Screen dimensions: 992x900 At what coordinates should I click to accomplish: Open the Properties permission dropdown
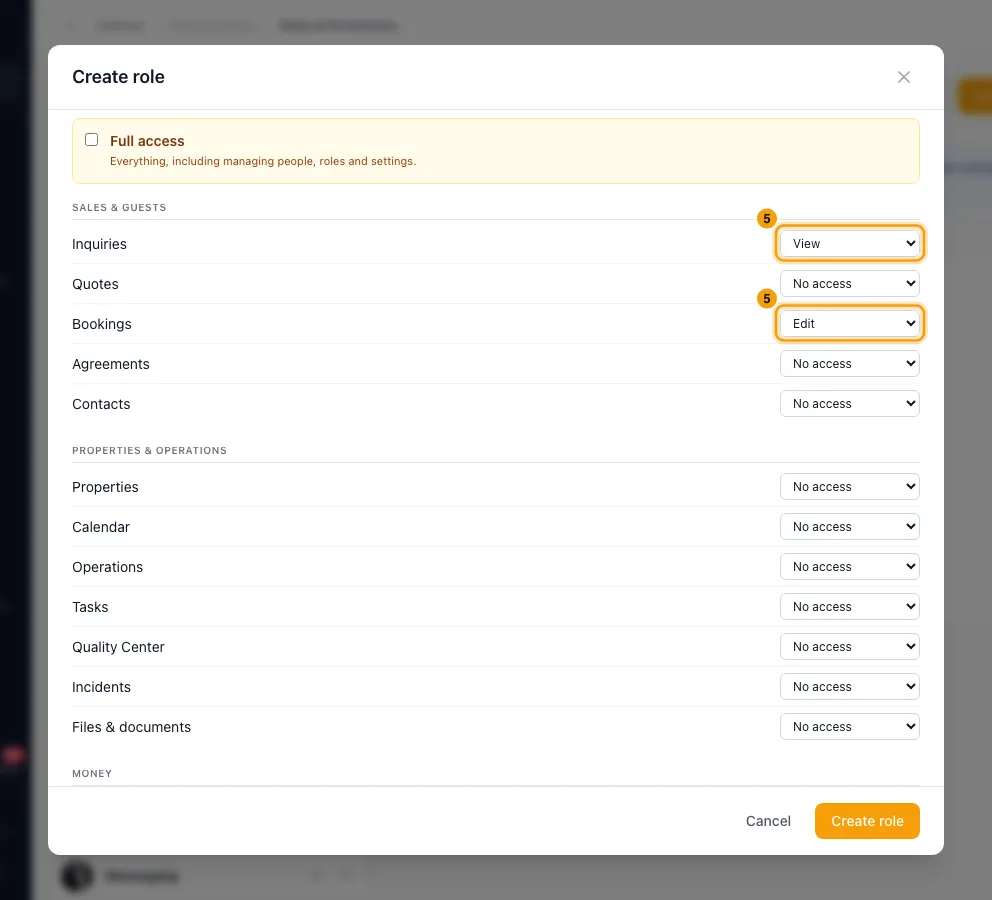[x=850, y=486]
